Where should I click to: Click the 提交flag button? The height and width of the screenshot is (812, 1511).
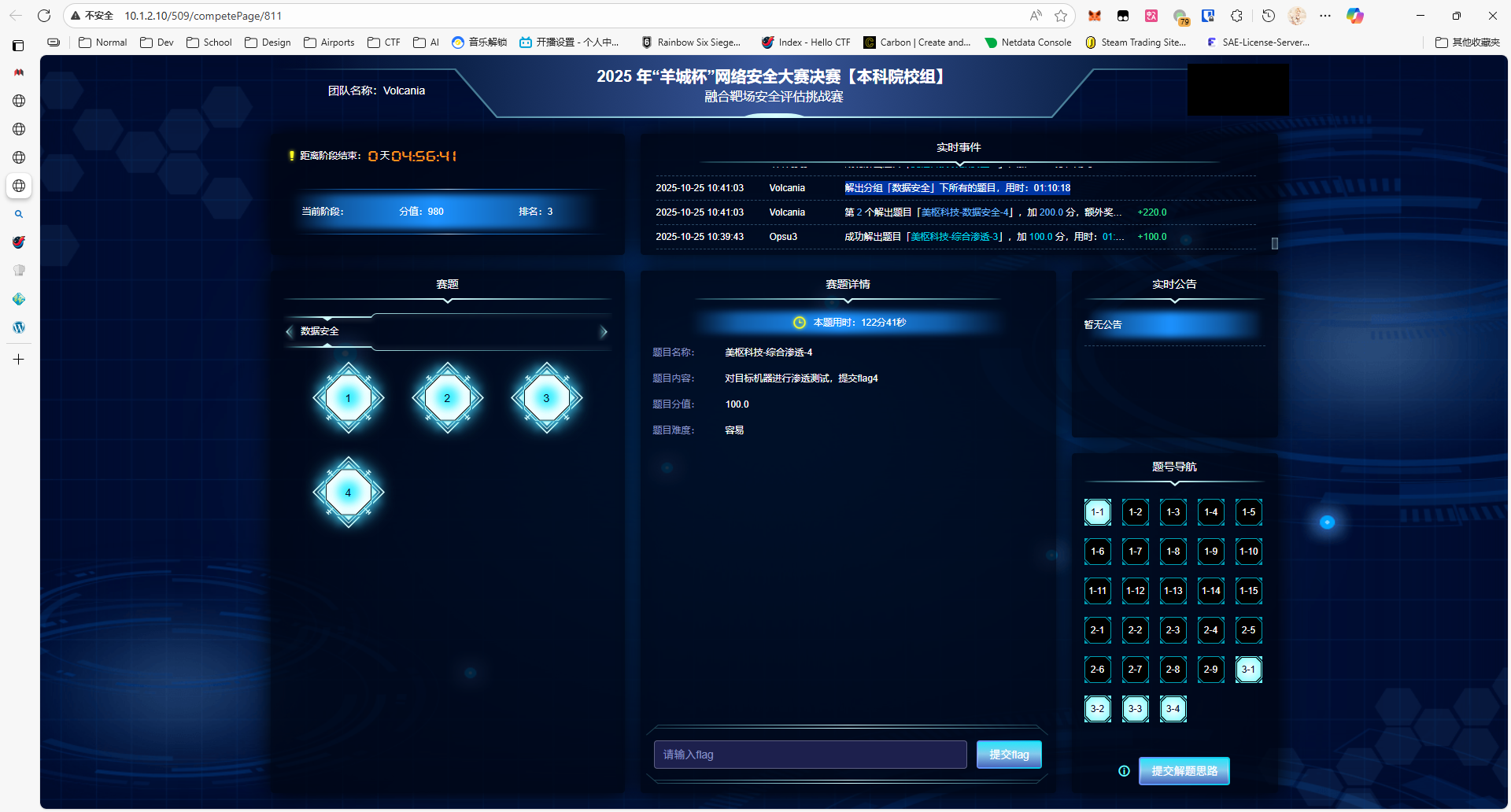tap(1009, 755)
